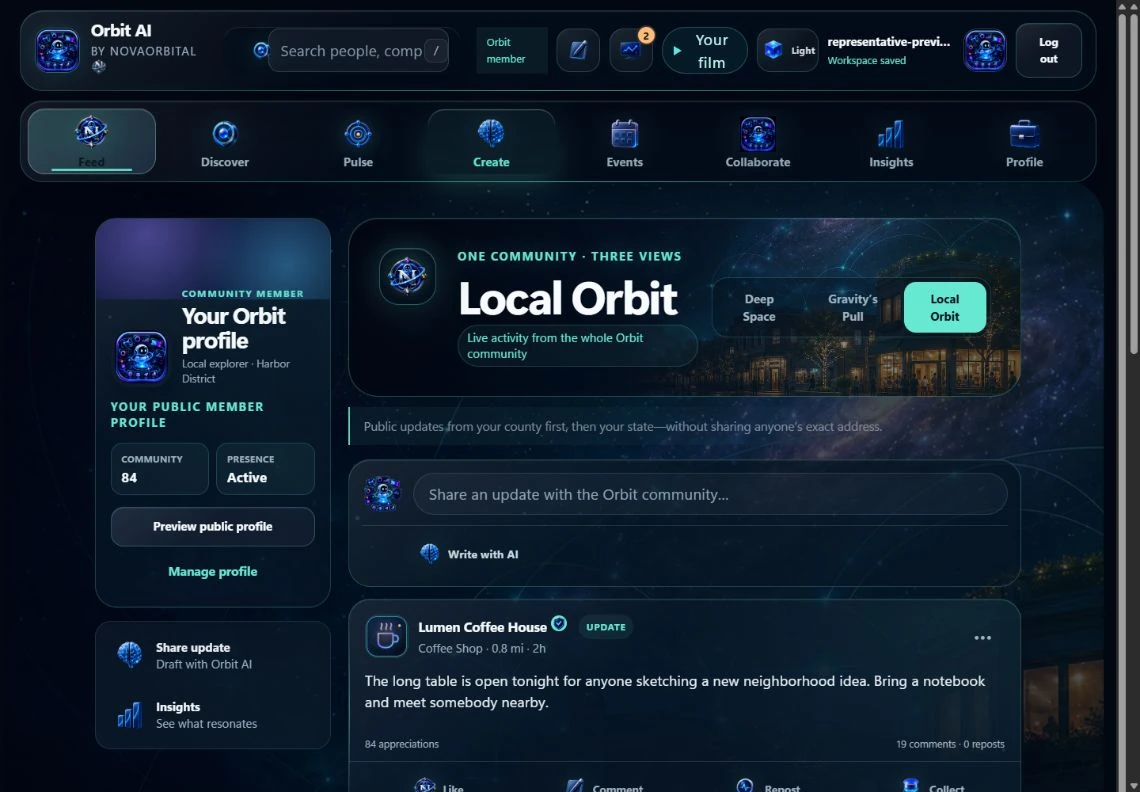Click 84 appreciations count

401,744
